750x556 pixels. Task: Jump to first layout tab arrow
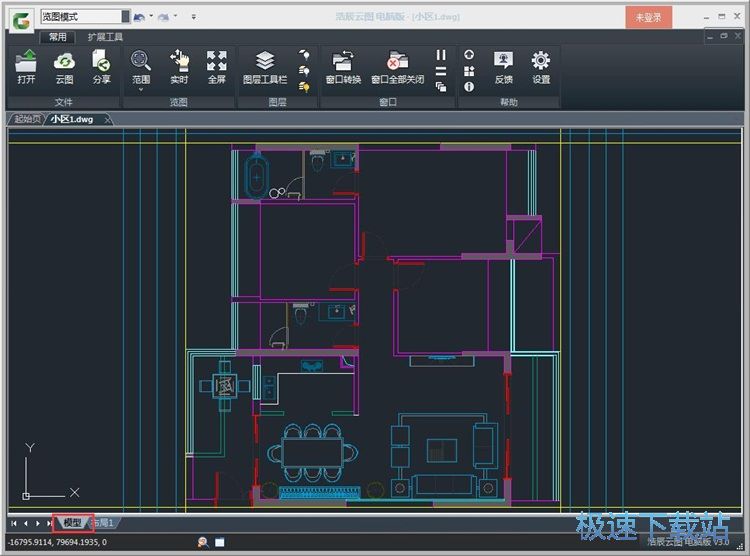13,523
